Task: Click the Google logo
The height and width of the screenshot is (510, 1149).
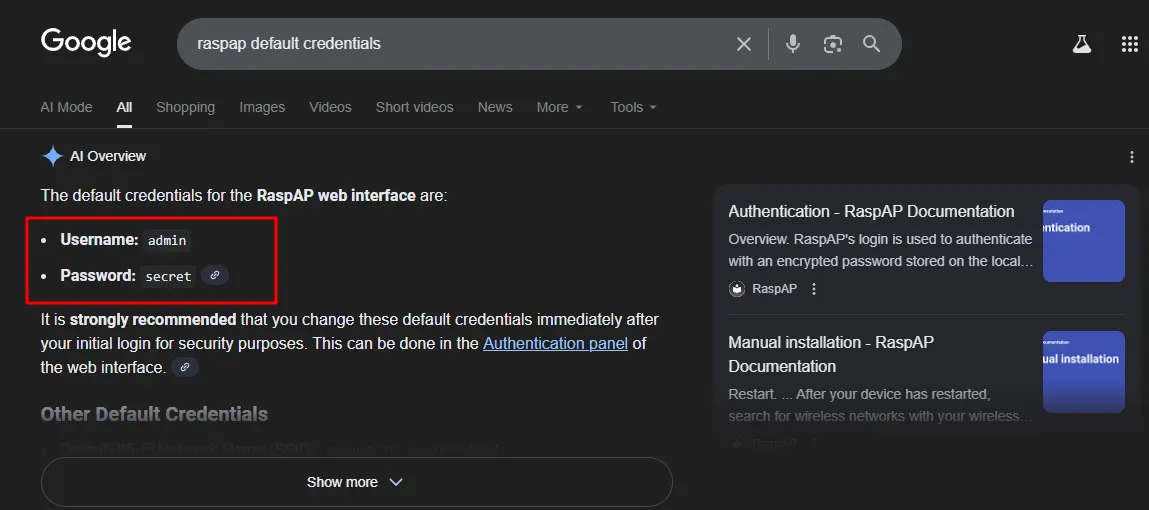Action: pos(86,42)
